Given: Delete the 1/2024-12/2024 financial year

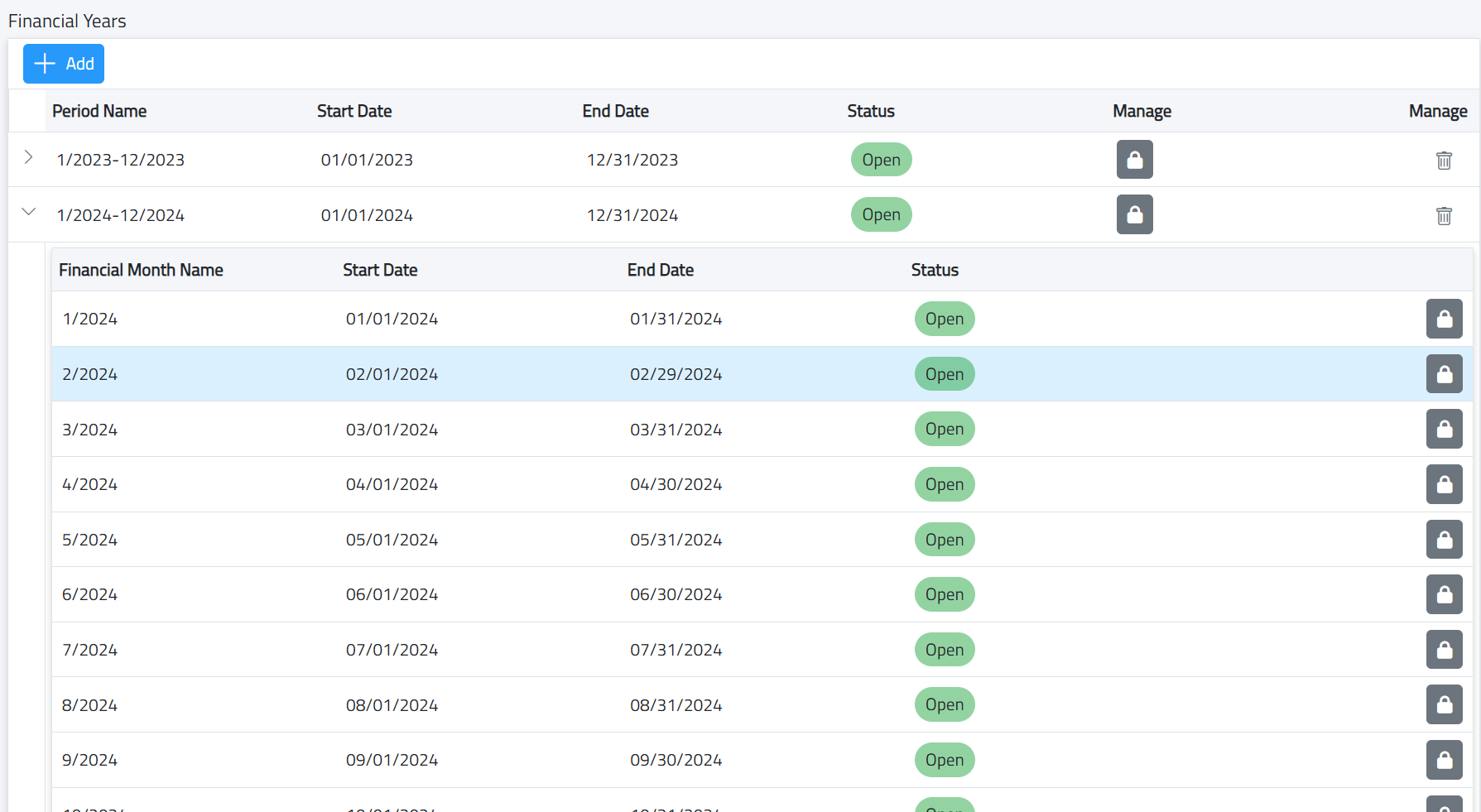Looking at the screenshot, I should tap(1444, 216).
